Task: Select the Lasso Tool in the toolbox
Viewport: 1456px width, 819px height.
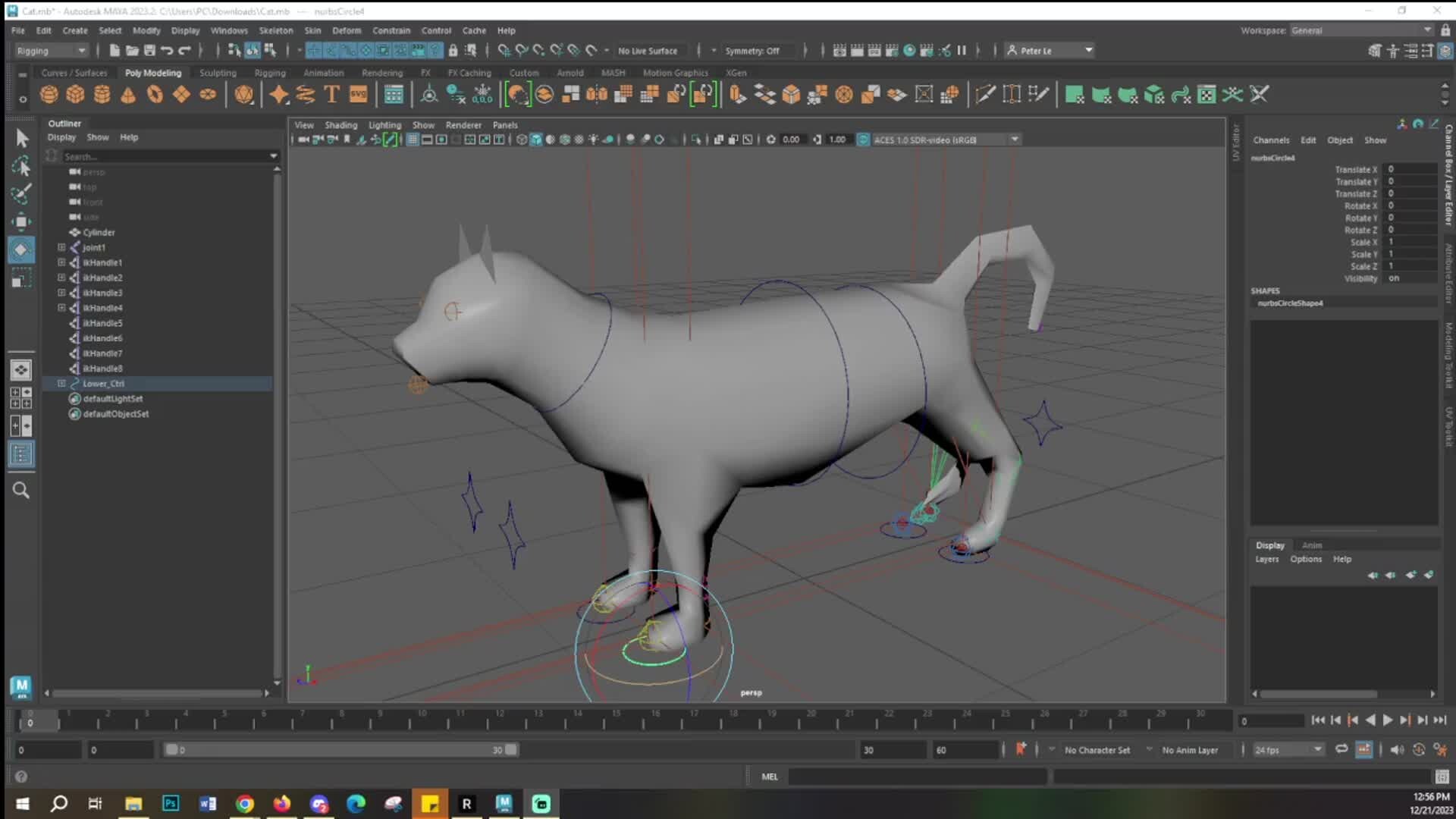Action: tap(20, 165)
